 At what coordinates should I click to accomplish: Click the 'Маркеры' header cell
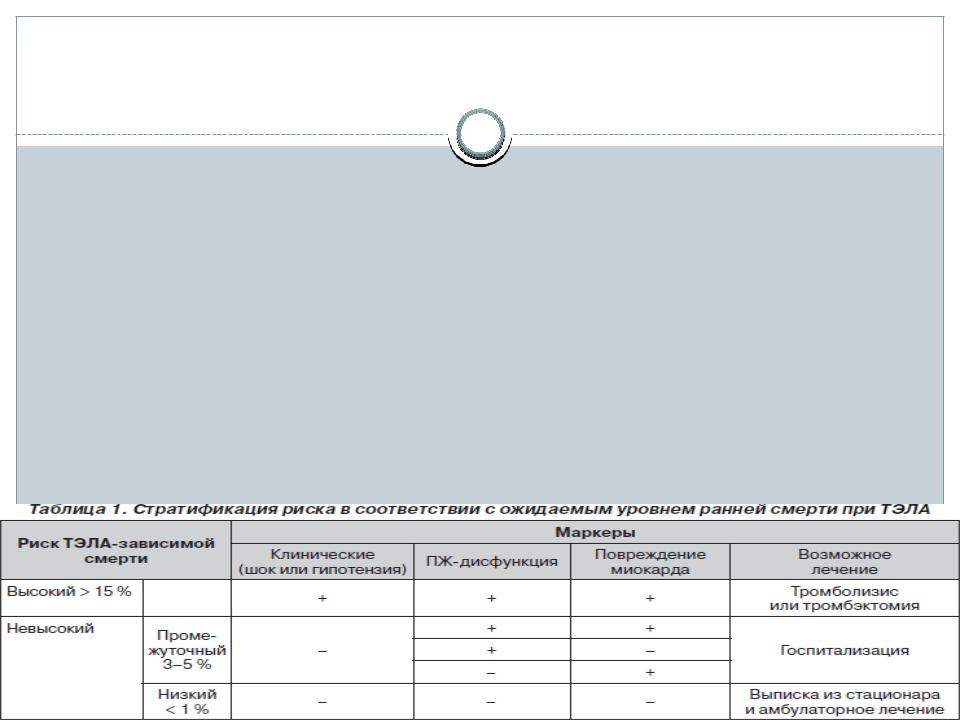click(595, 532)
